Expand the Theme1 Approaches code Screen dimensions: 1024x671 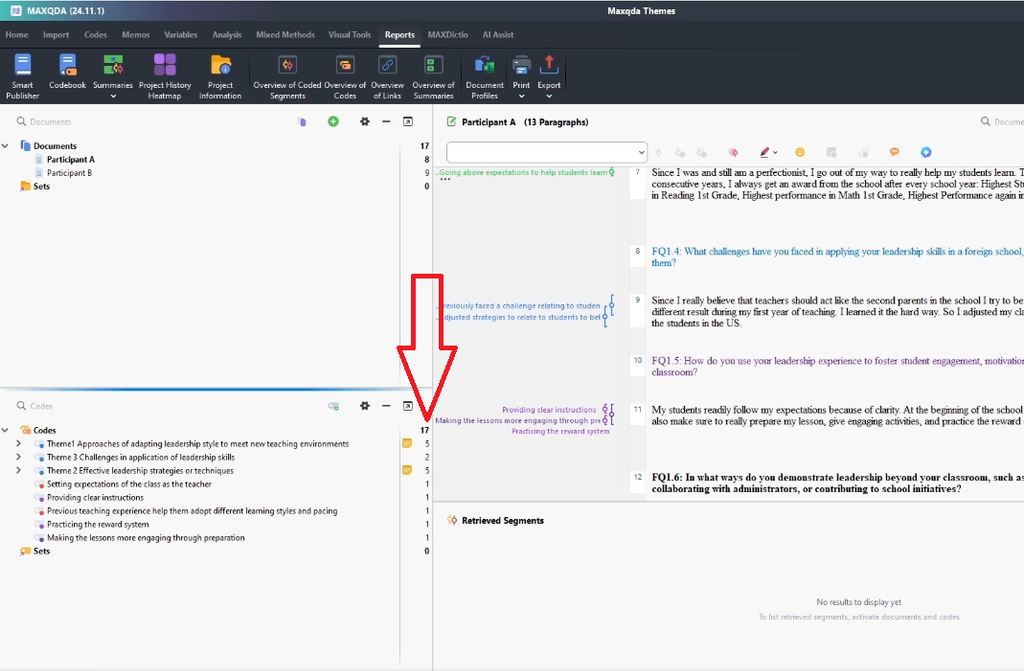(18, 444)
